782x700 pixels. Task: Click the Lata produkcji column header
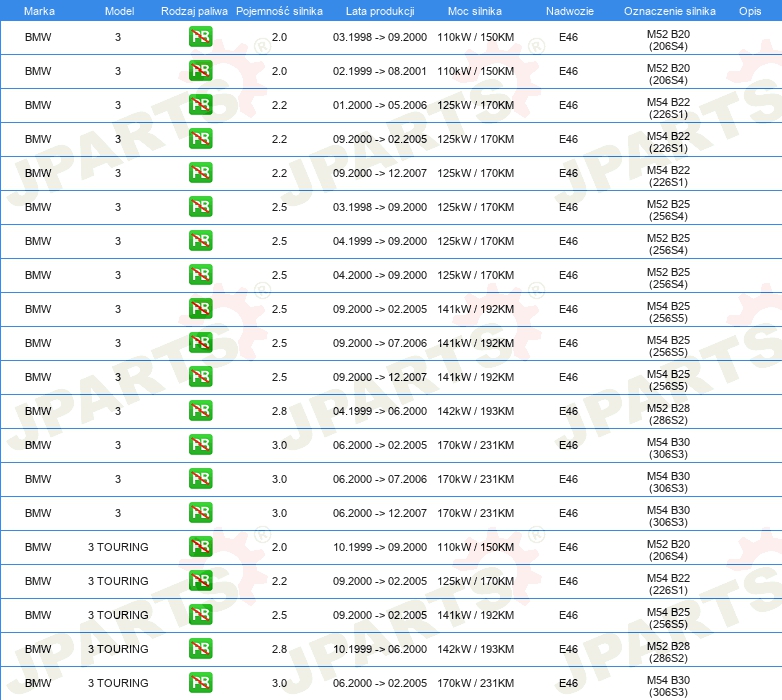[380, 11]
